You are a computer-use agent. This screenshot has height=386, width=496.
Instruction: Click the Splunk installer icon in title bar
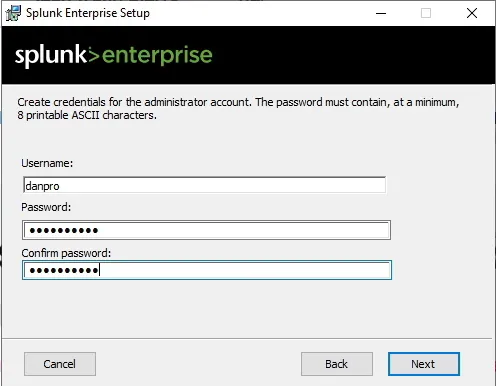[x=13, y=13]
